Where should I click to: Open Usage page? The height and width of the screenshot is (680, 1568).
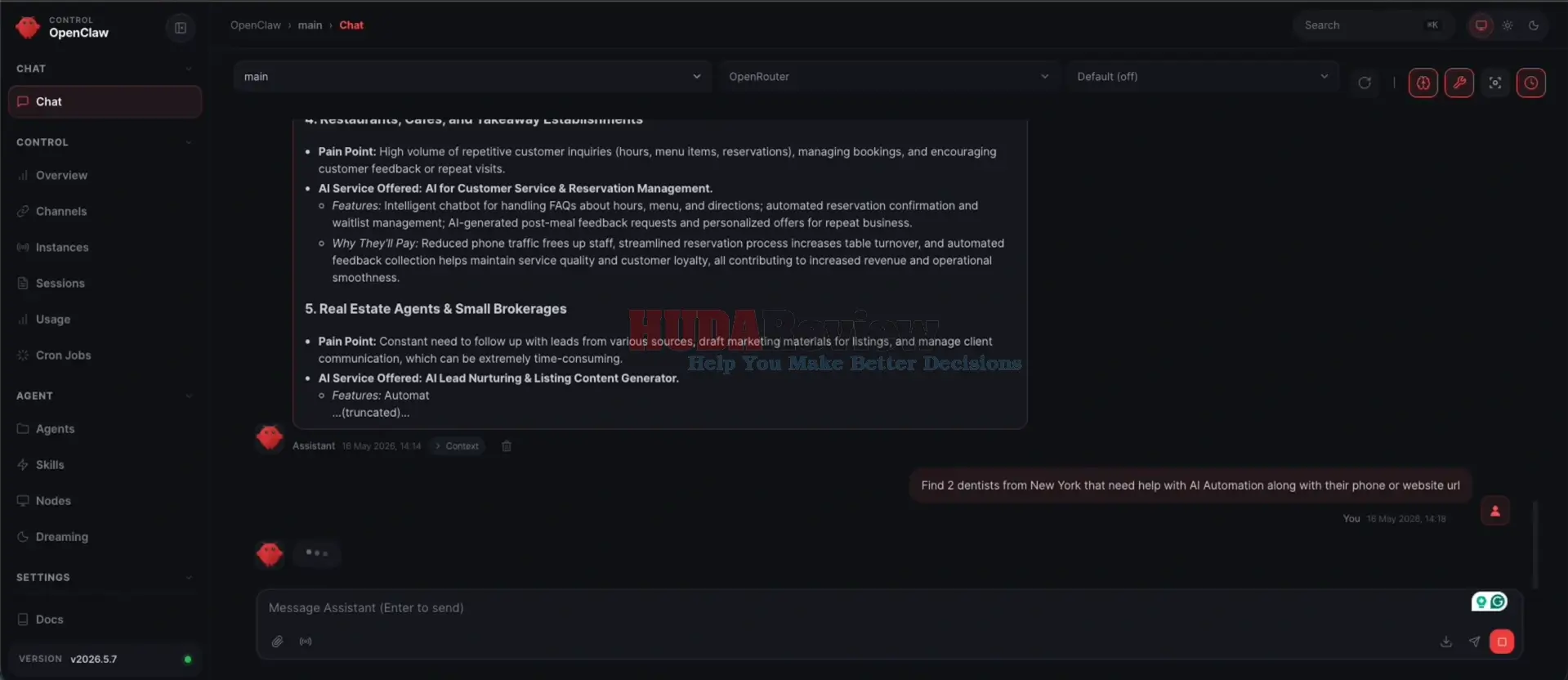tap(105, 319)
